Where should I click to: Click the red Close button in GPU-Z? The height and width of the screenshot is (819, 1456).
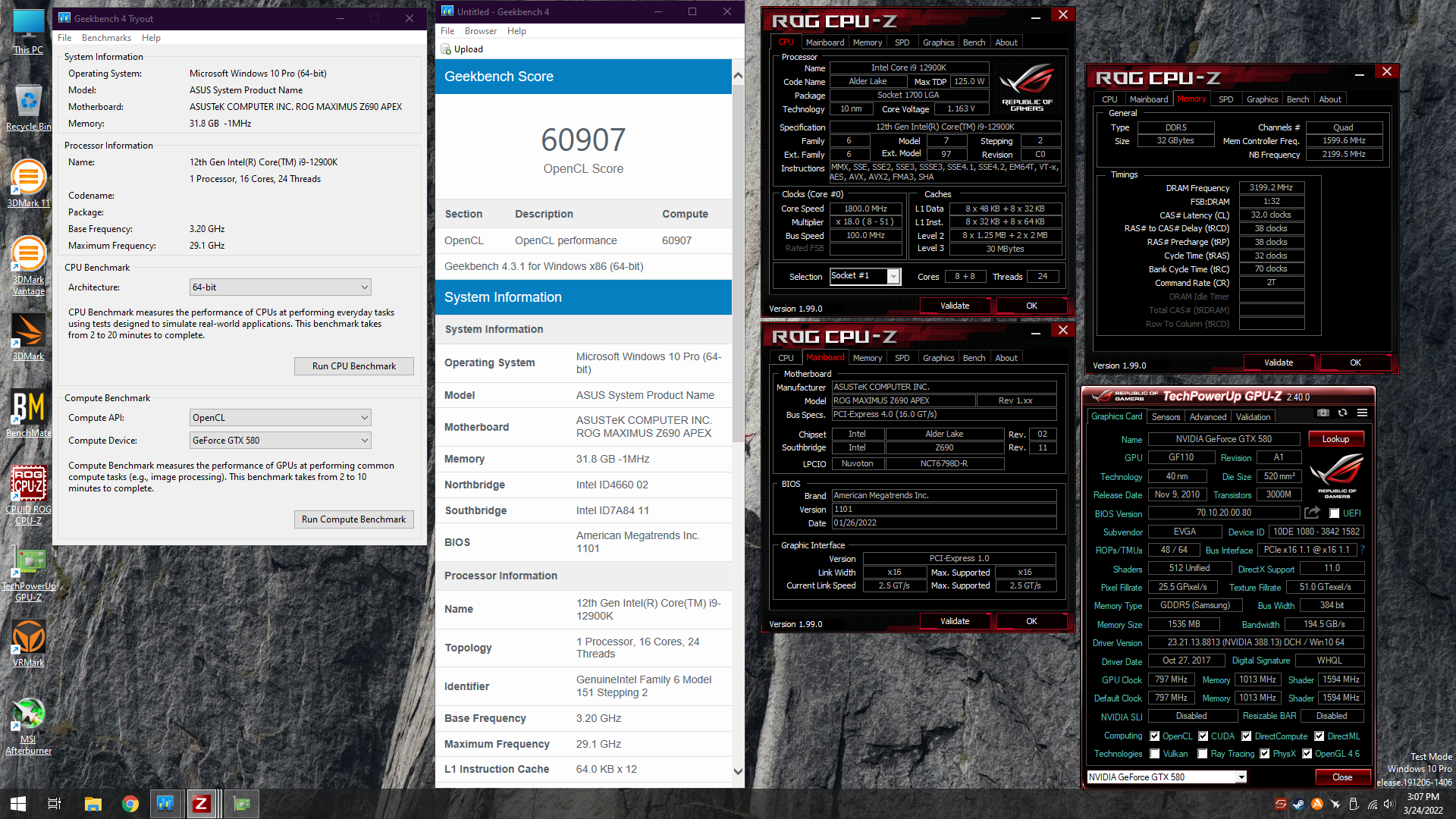[1342, 777]
